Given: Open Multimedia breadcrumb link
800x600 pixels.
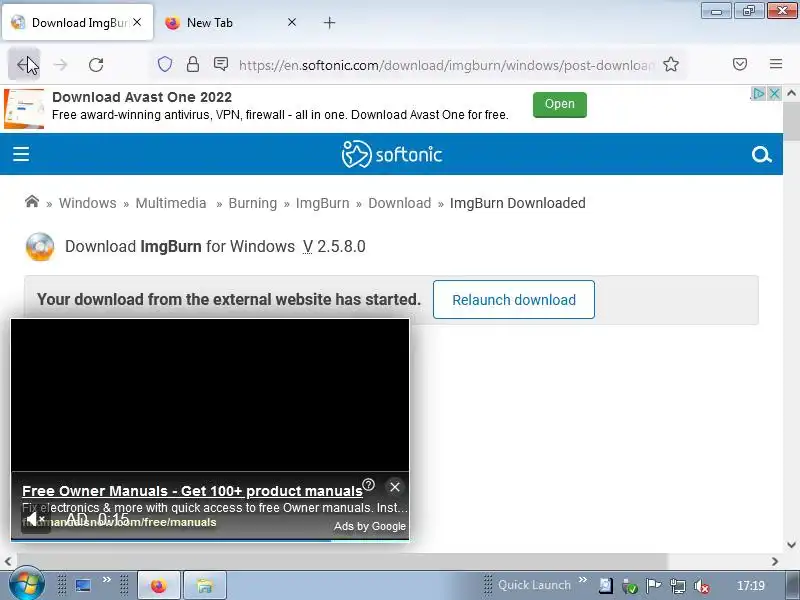Looking at the screenshot, I should (171, 203).
